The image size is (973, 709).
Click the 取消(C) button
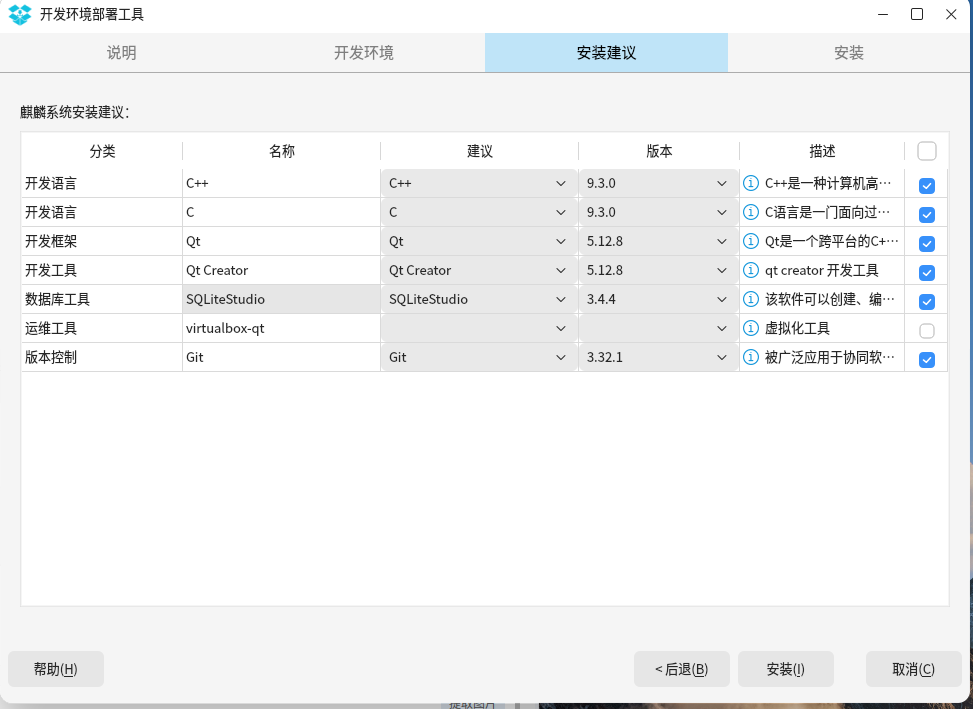coord(913,669)
